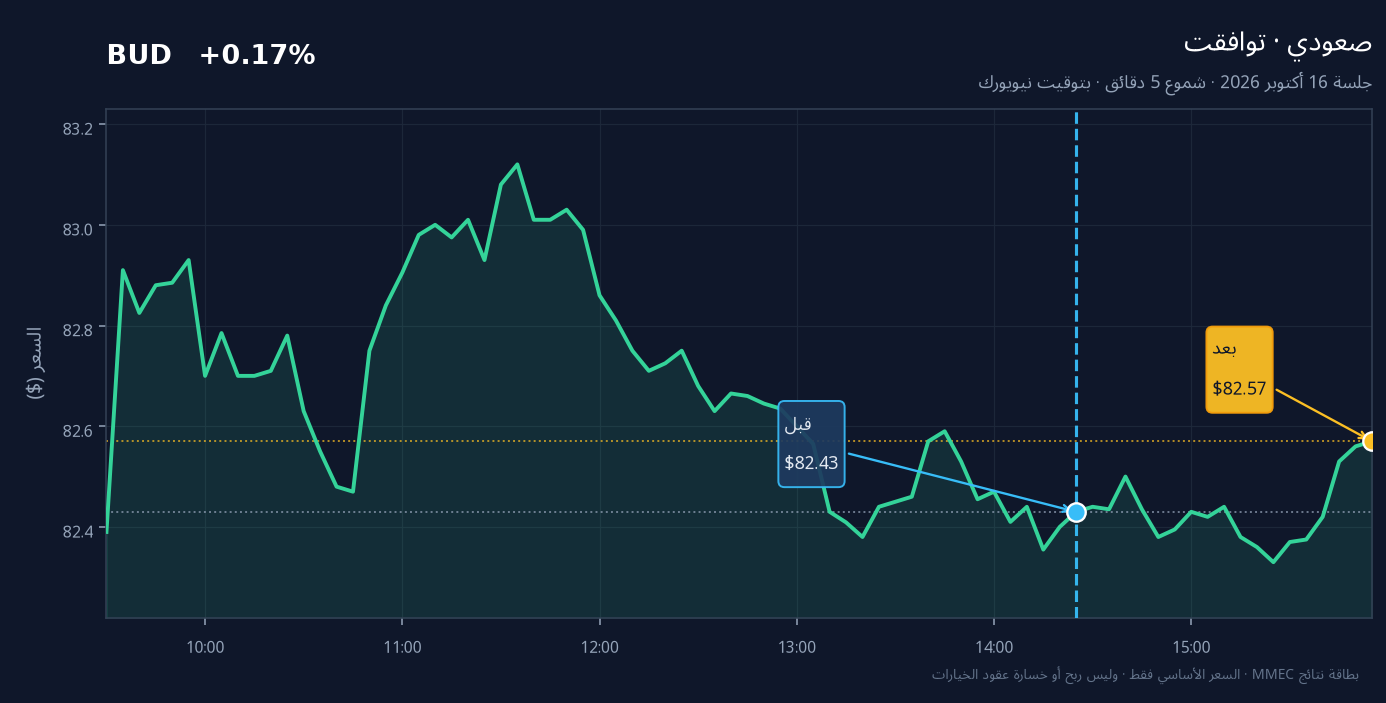Select the blue $82.43 annotation box
Viewport: 1386px width, 703px height.
click(811, 444)
